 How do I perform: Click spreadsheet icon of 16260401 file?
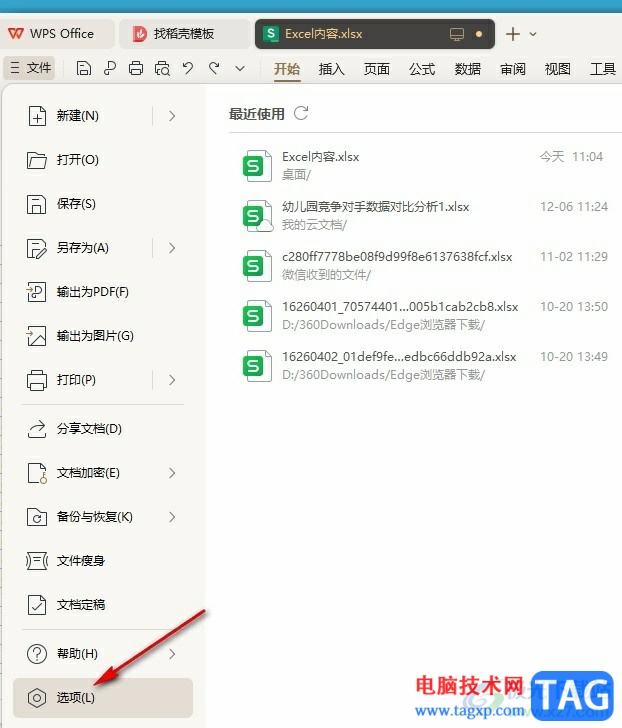tap(257, 316)
